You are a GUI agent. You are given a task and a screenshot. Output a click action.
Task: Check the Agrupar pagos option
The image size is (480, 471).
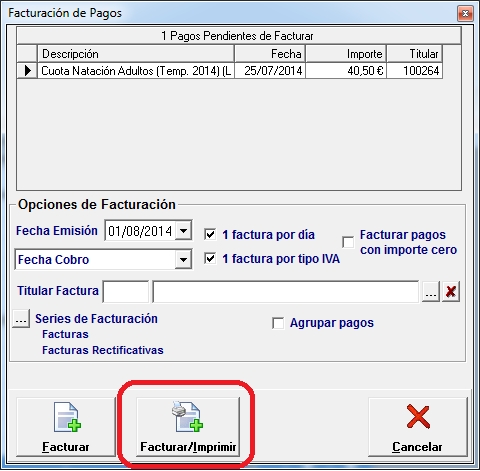click(278, 323)
